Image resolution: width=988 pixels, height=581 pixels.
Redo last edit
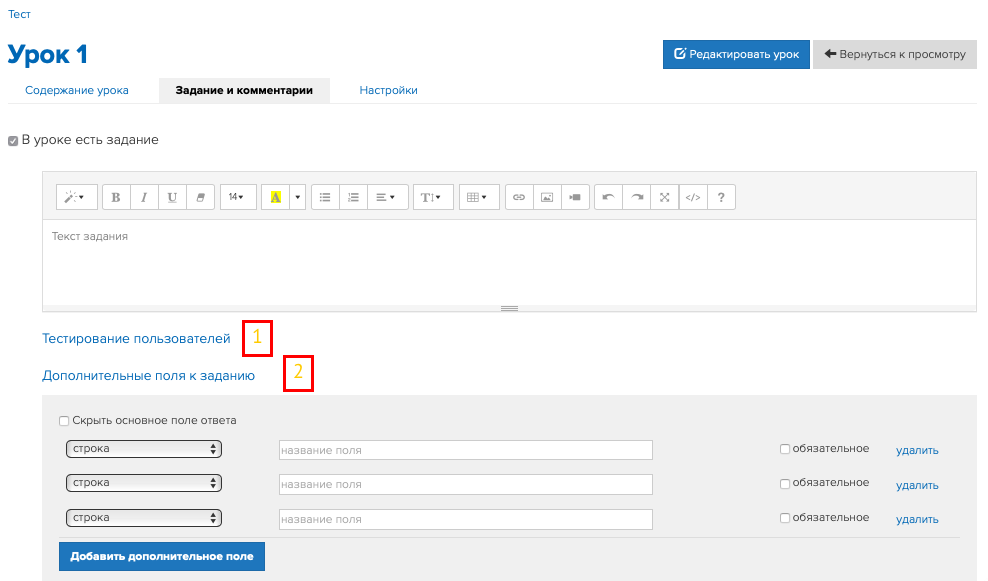coord(637,197)
